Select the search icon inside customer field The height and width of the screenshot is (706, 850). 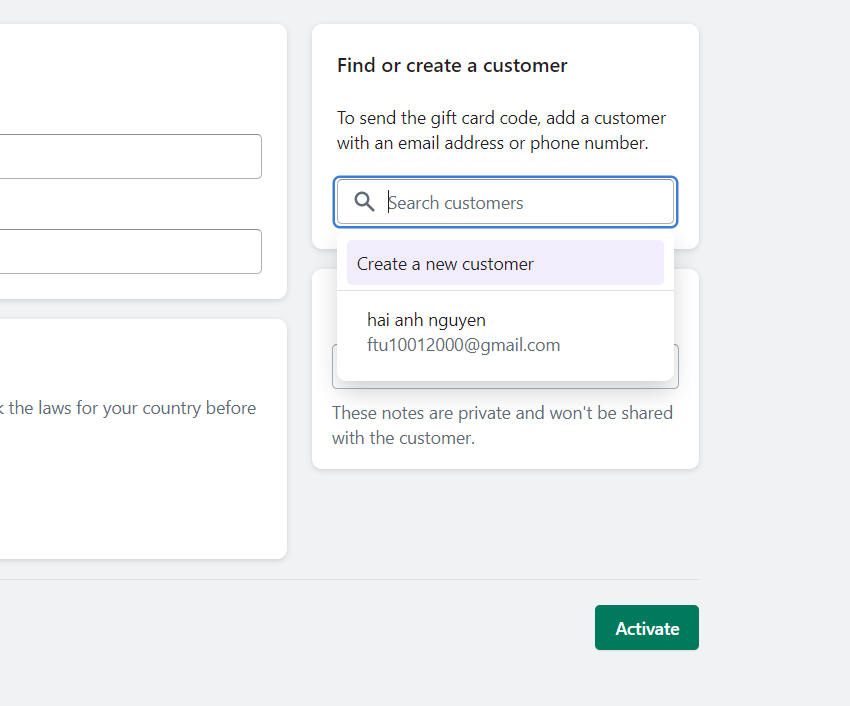[x=363, y=202]
